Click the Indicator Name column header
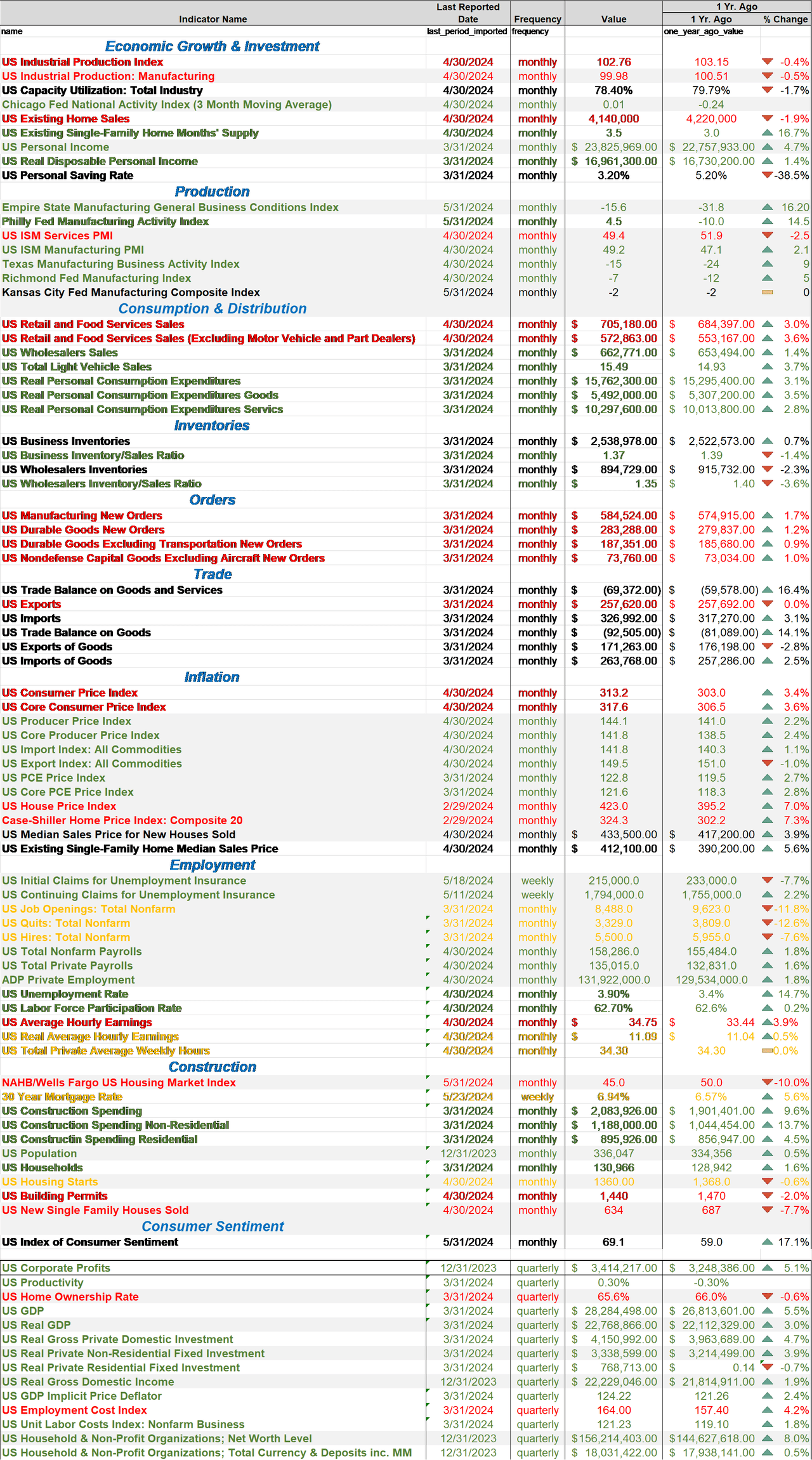 (213, 19)
